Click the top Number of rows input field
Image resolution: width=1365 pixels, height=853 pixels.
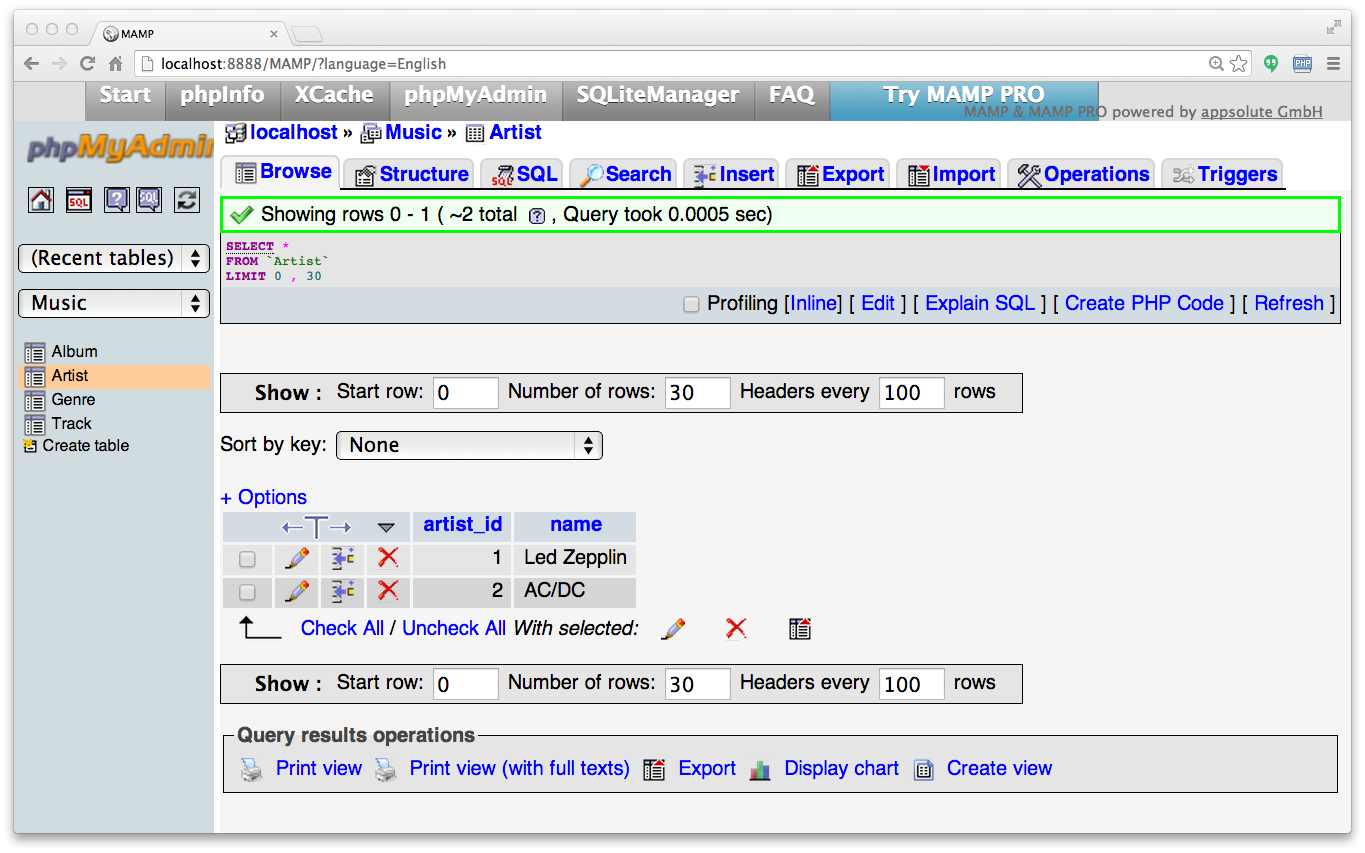[x=698, y=393]
